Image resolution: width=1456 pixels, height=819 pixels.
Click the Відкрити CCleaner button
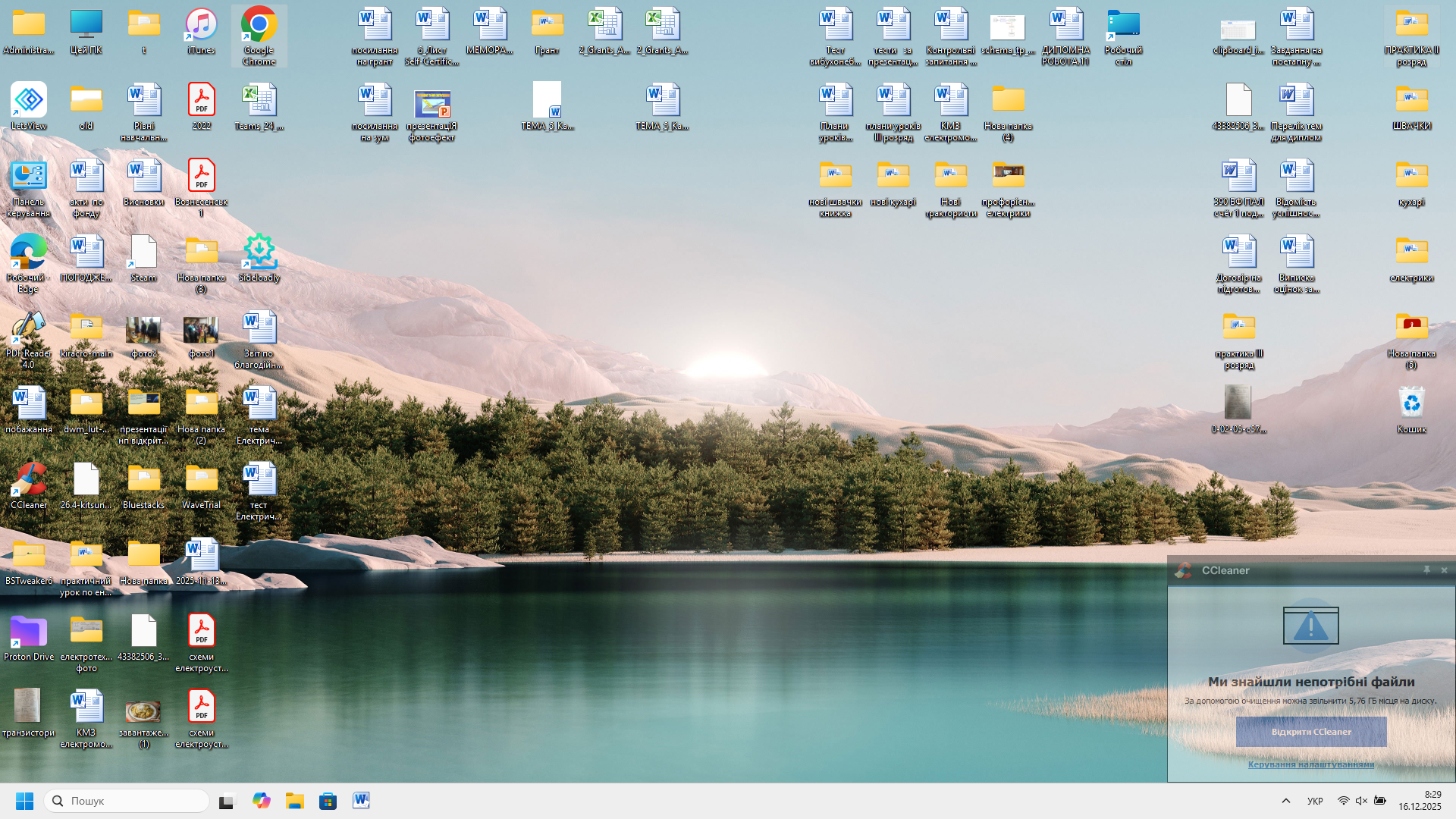point(1310,732)
